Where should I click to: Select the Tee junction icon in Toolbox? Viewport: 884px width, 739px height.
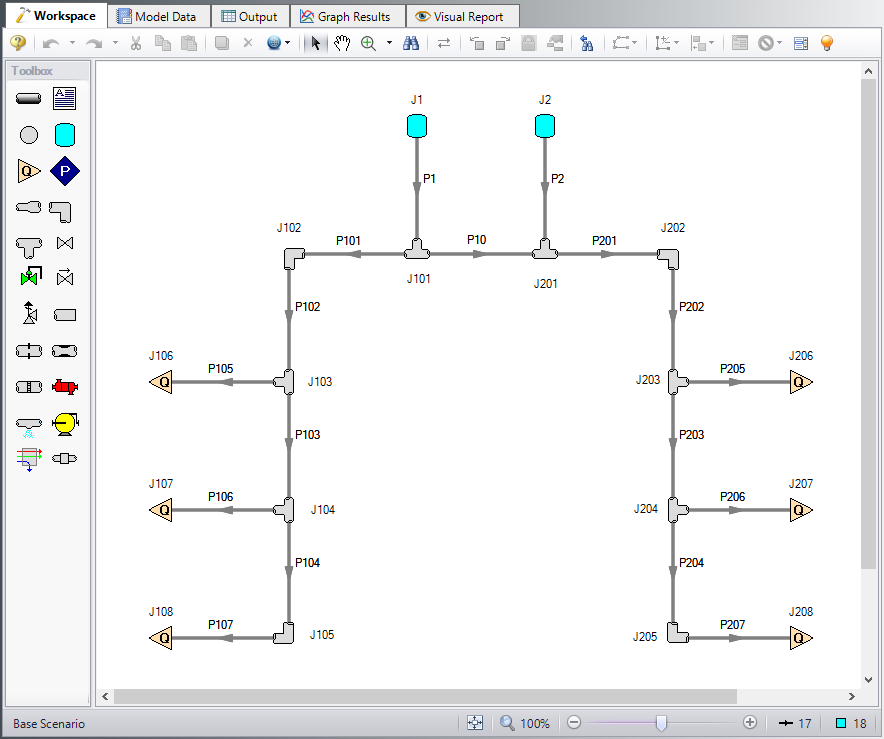(28, 243)
